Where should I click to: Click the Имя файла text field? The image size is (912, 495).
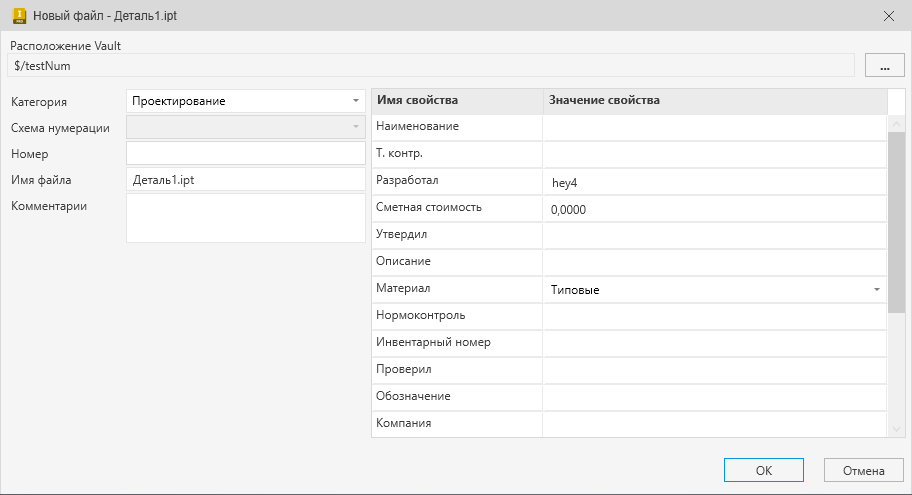[246, 180]
